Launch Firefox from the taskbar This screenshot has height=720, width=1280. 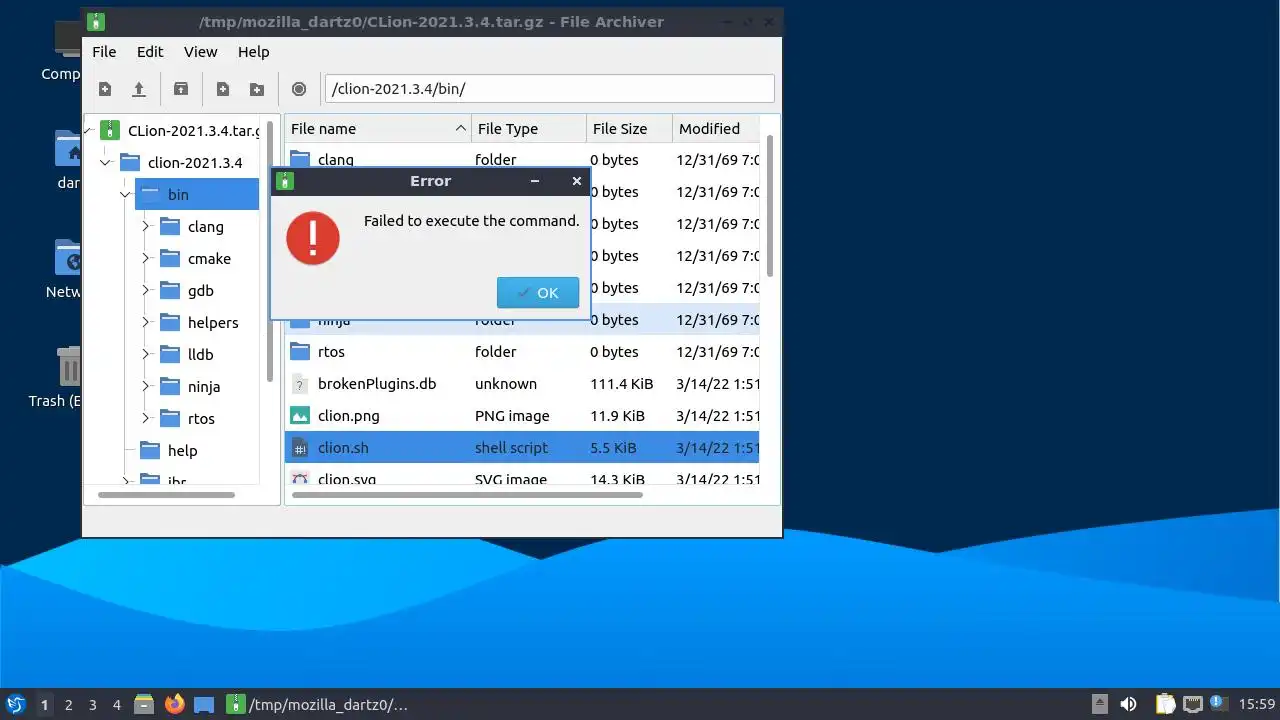coord(174,704)
